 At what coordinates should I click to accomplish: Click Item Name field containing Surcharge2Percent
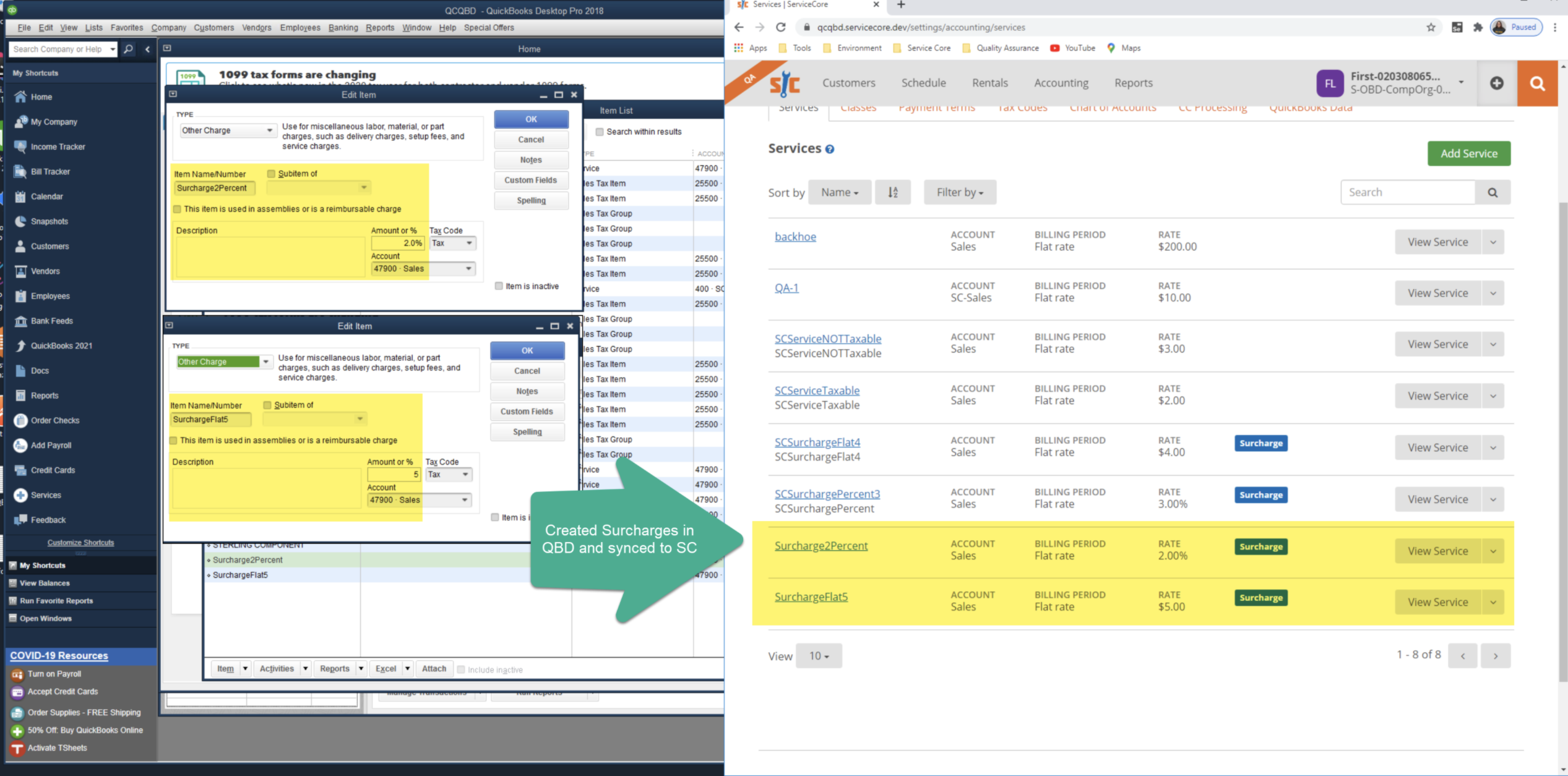tap(214, 188)
